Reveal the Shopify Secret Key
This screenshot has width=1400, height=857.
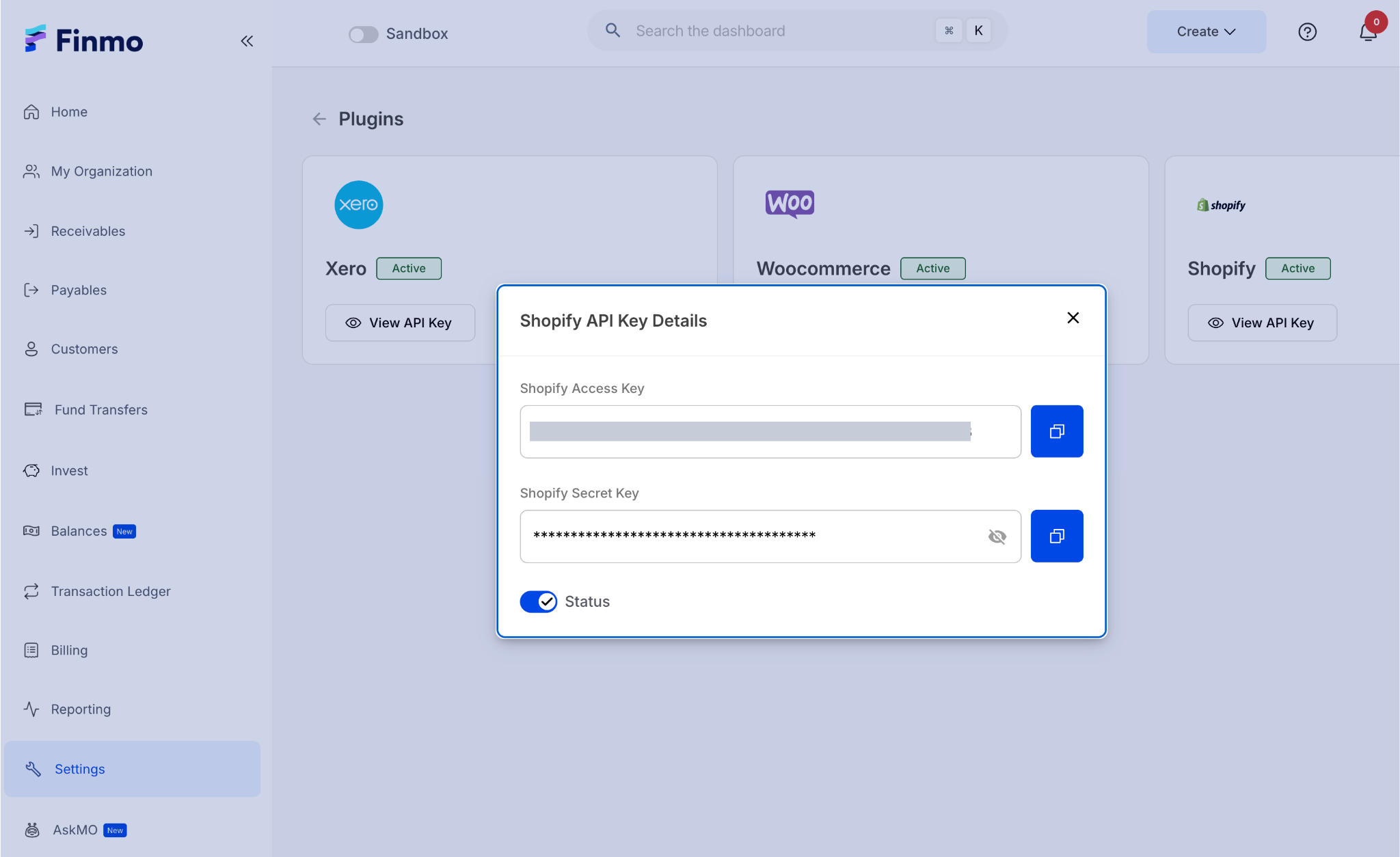point(997,536)
